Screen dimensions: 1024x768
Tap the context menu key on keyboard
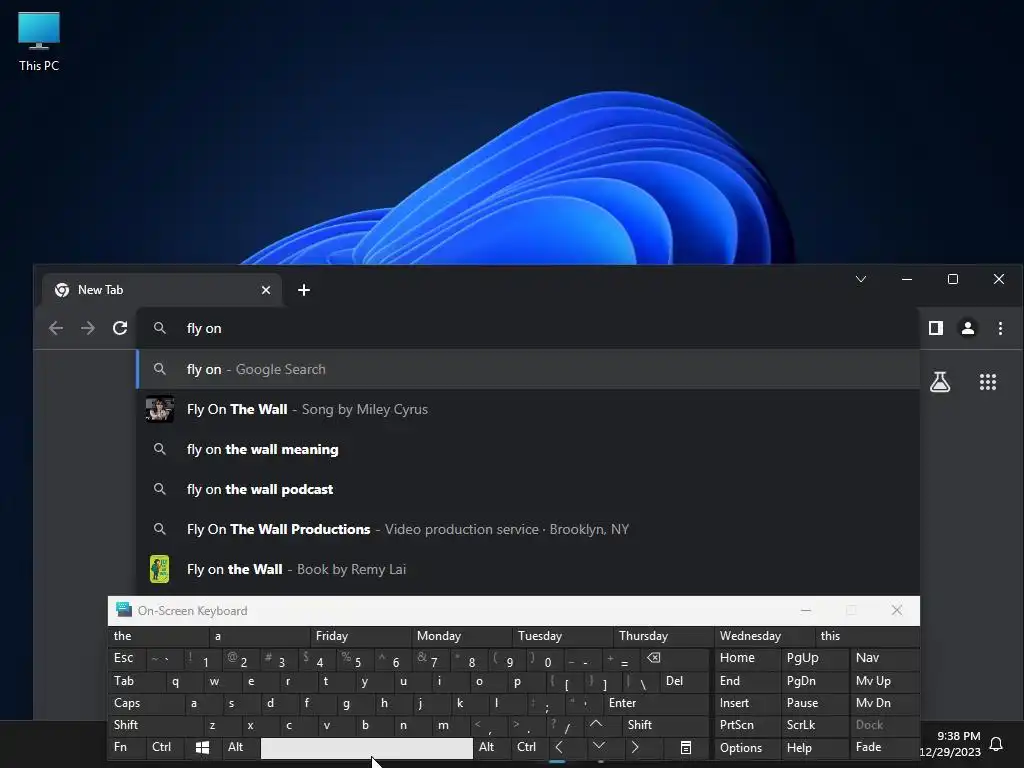point(686,747)
